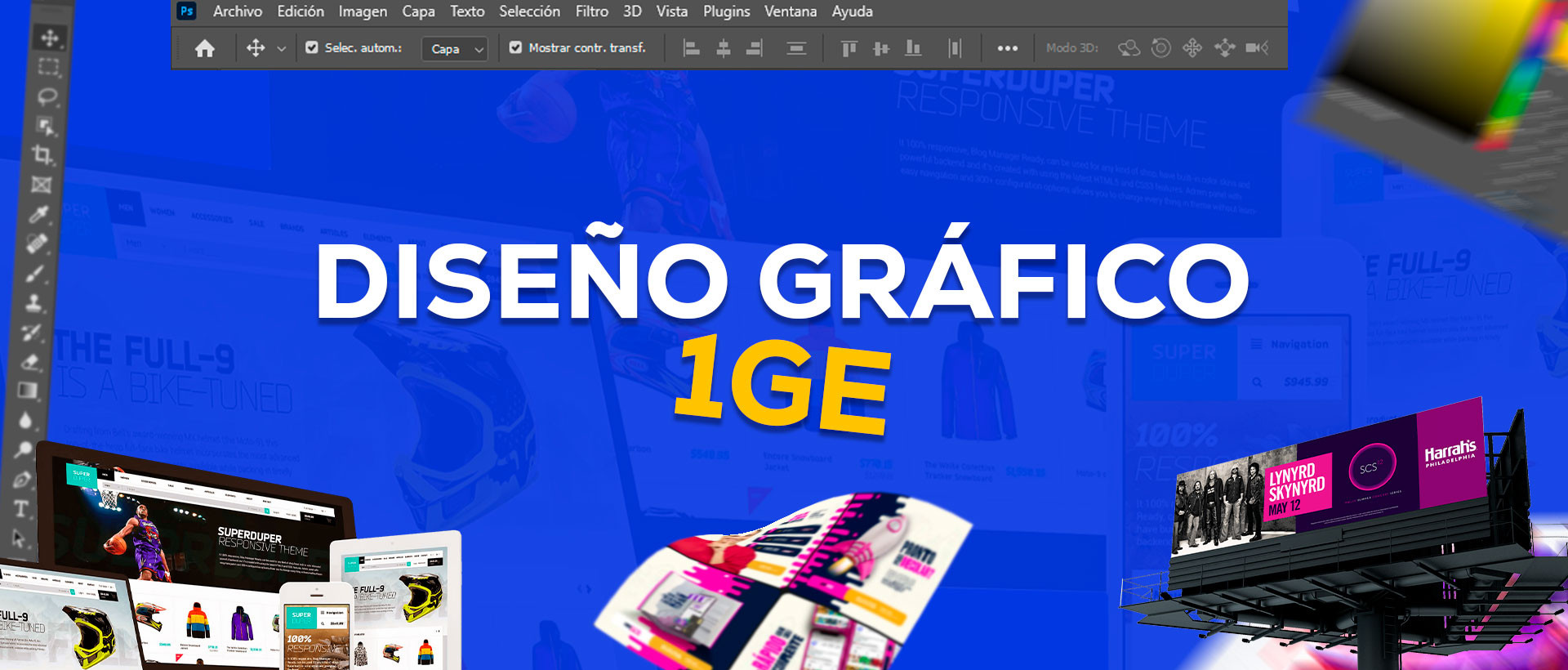Viewport: 1568px width, 670px height.
Task: Click the 'Modo 3D:' label
Action: (x=1072, y=48)
